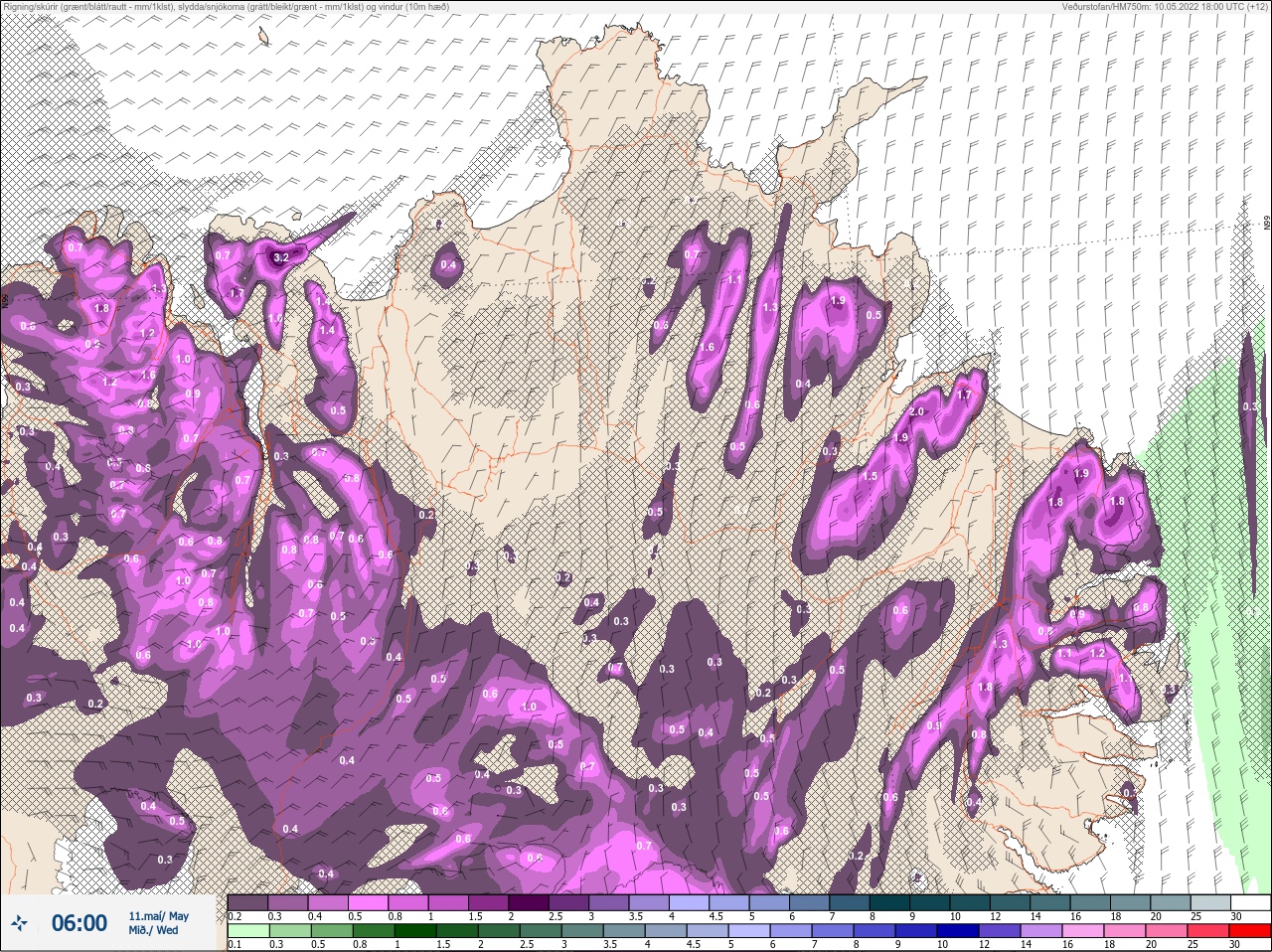The image size is (1272, 952).
Task: Click the '11.maí/ May' date label
Action: click(159, 916)
